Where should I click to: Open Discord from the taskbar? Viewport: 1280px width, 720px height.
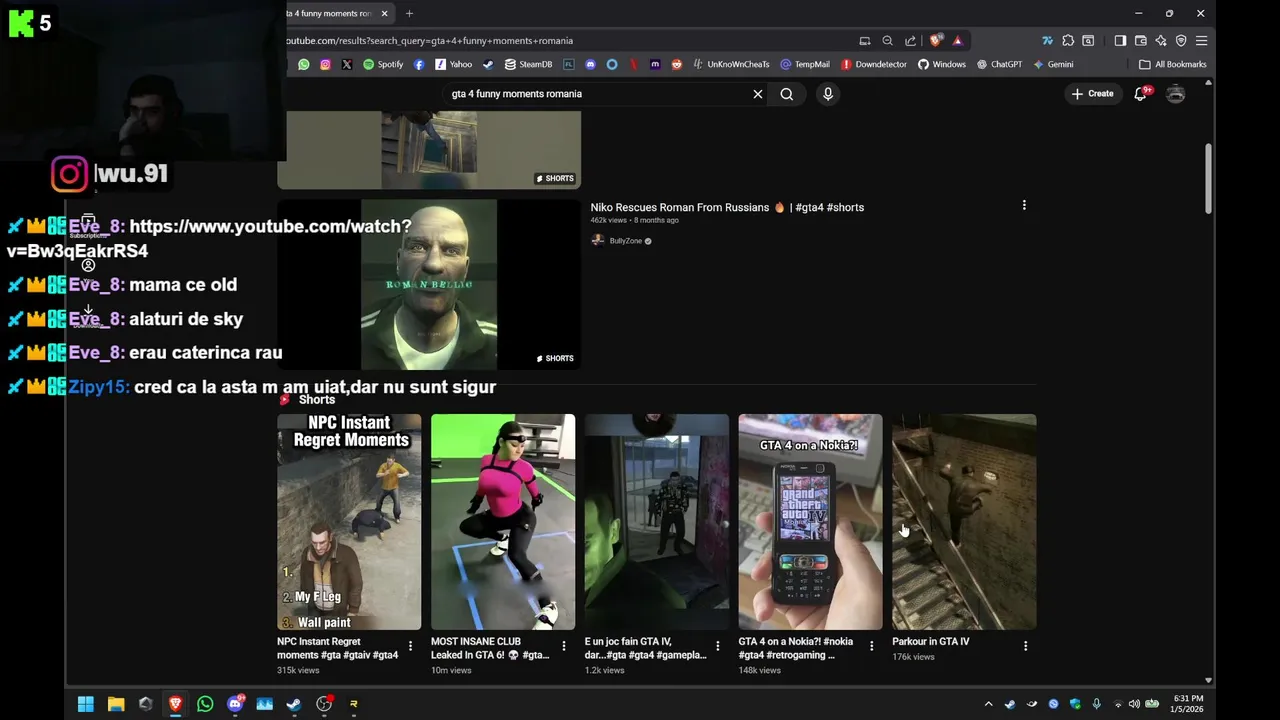(x=235, y=704)
